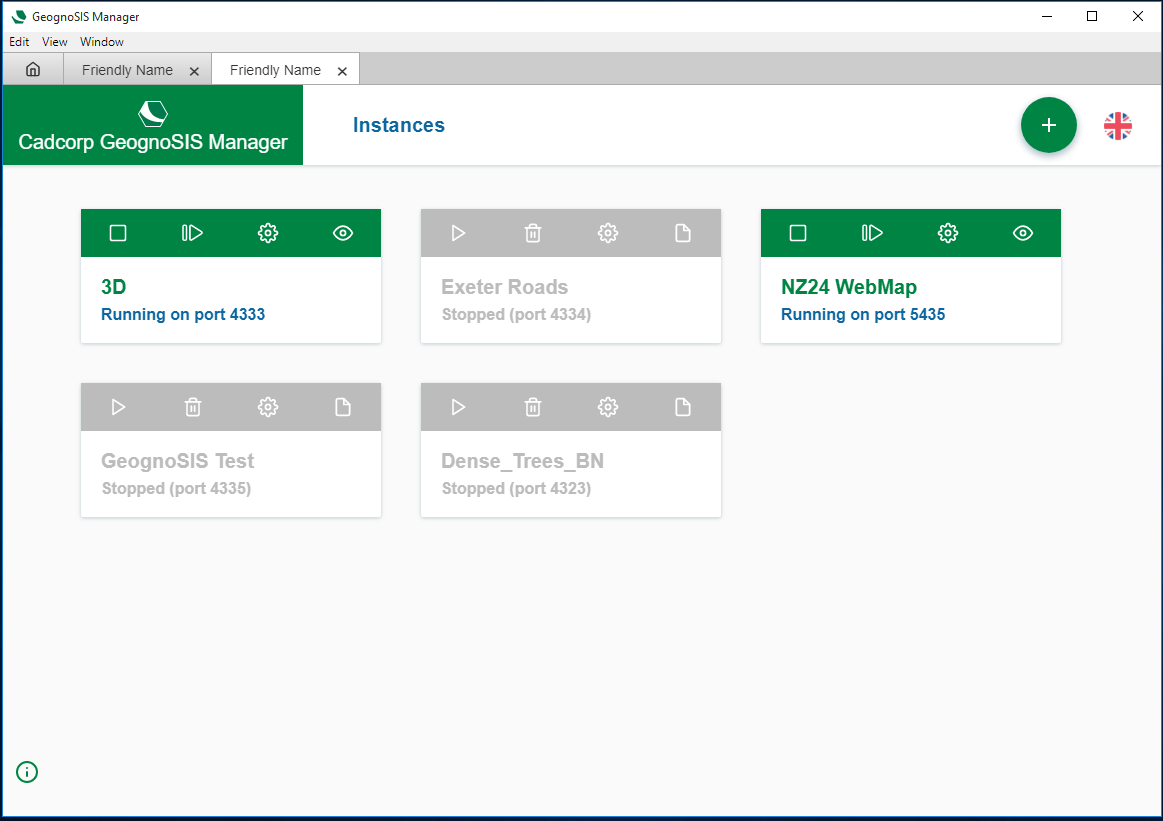Click the 3D instance title
This screenshot has height=821, width=1163.
pos(113,287)
